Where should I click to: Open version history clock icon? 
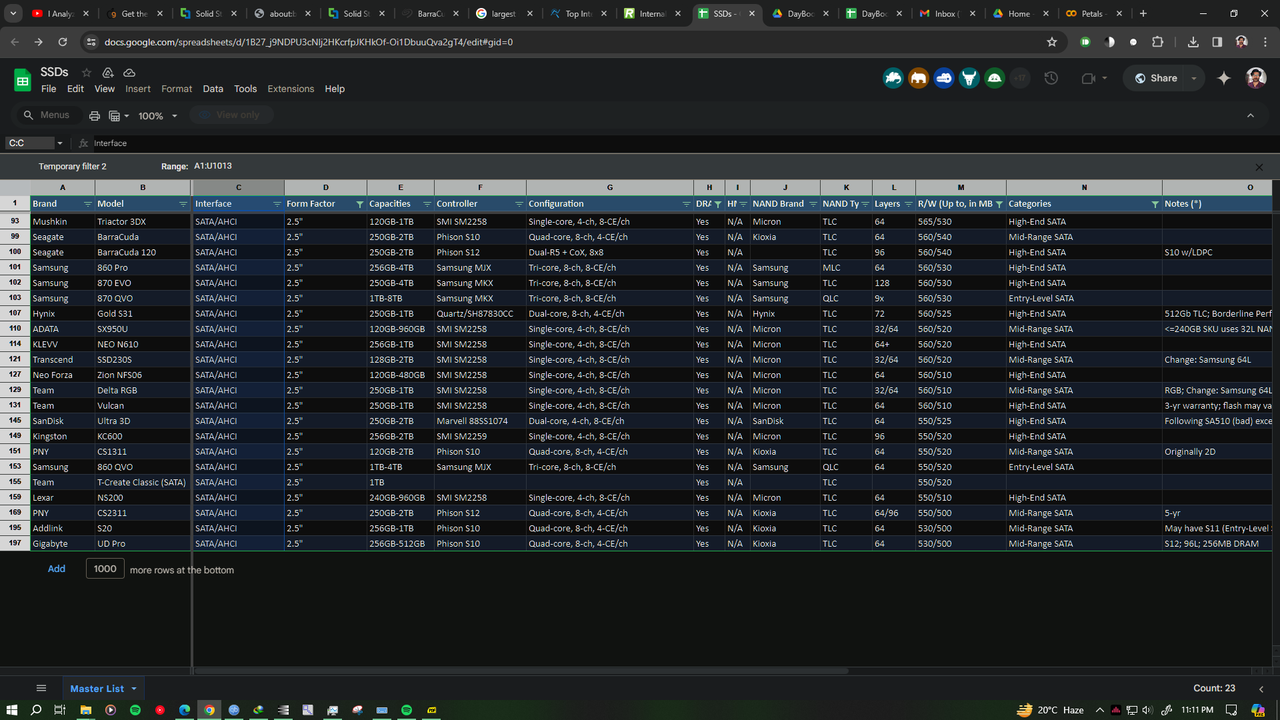coord(1051,78)
